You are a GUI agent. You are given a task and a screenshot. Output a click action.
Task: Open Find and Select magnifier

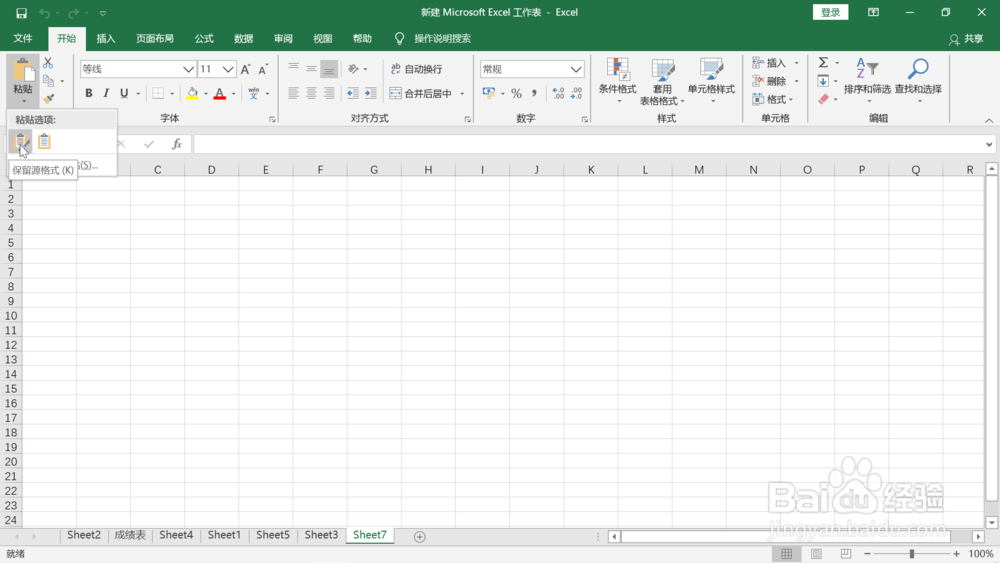(918, 81)
